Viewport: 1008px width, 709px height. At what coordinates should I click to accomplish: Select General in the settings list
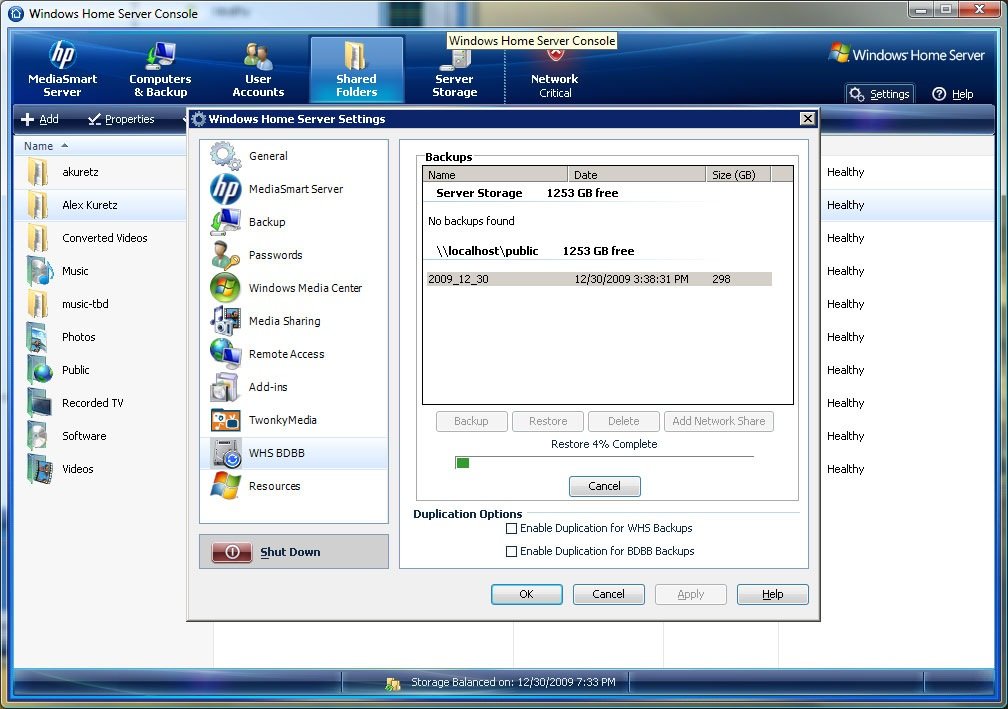[x=294, y=156]
